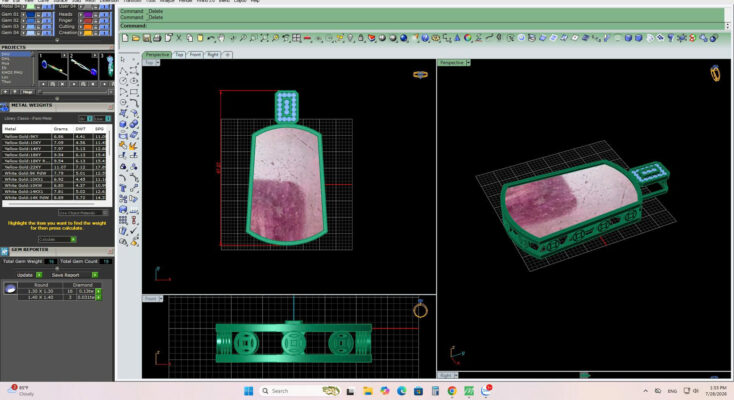This screenshot has height=400, width=734.
Task: Click the four-viewport layout icon
Action: (x=297, y=38)
